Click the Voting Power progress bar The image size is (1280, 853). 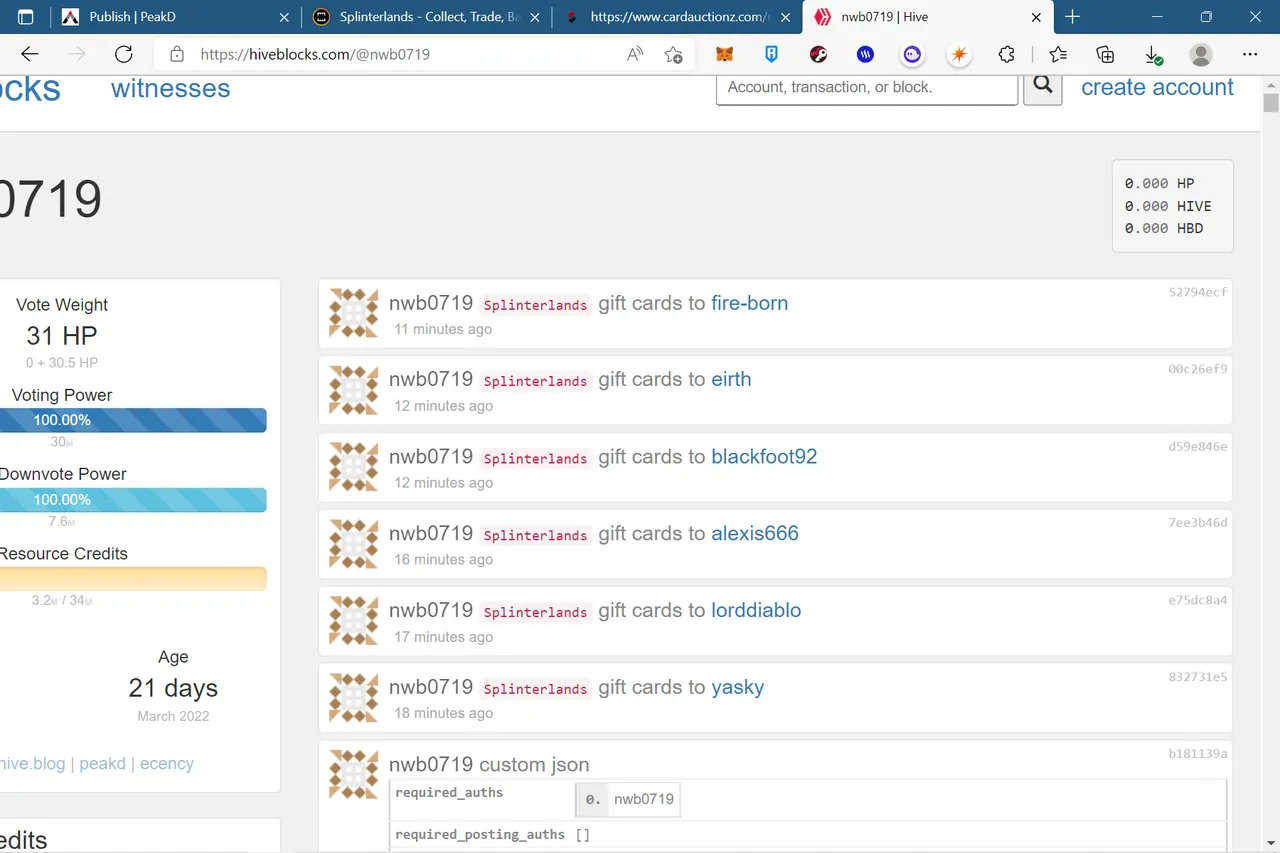pos(133,420)
